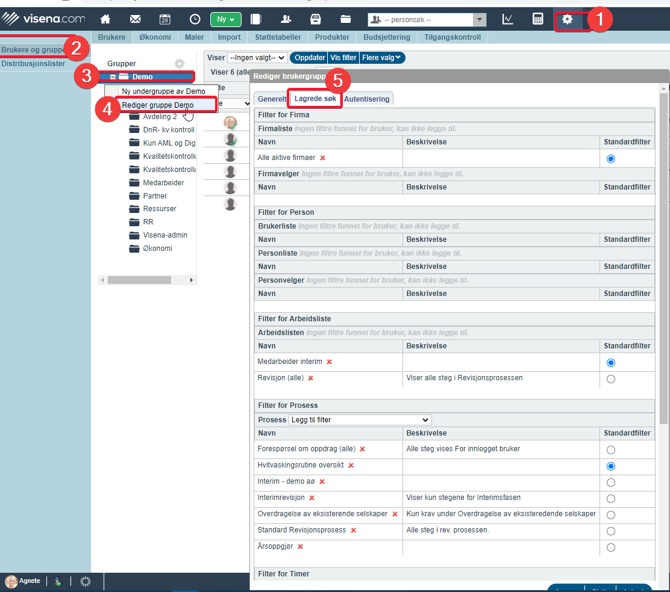Switch to the Generelt tab
670x592 pixels.
tap(272, 99)
